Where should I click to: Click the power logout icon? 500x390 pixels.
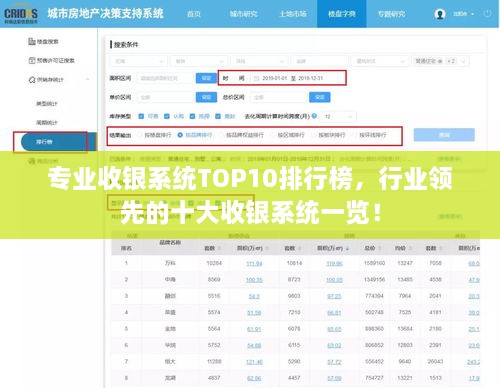[487, 14]
